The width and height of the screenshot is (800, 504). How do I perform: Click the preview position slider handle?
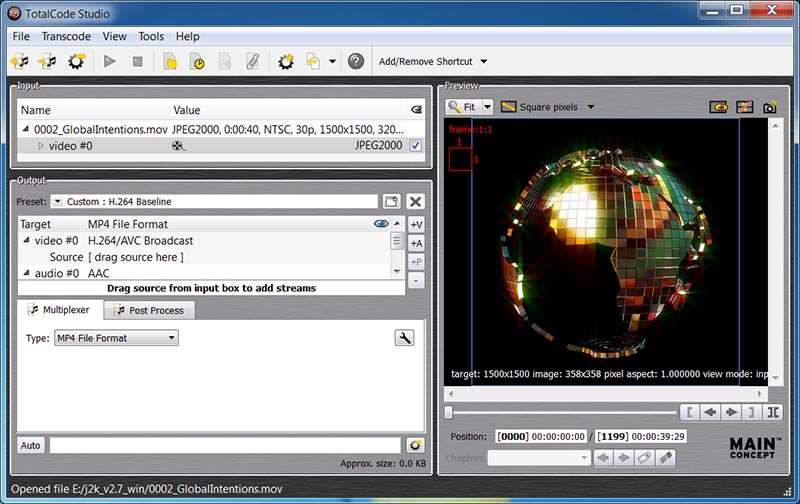449,412
